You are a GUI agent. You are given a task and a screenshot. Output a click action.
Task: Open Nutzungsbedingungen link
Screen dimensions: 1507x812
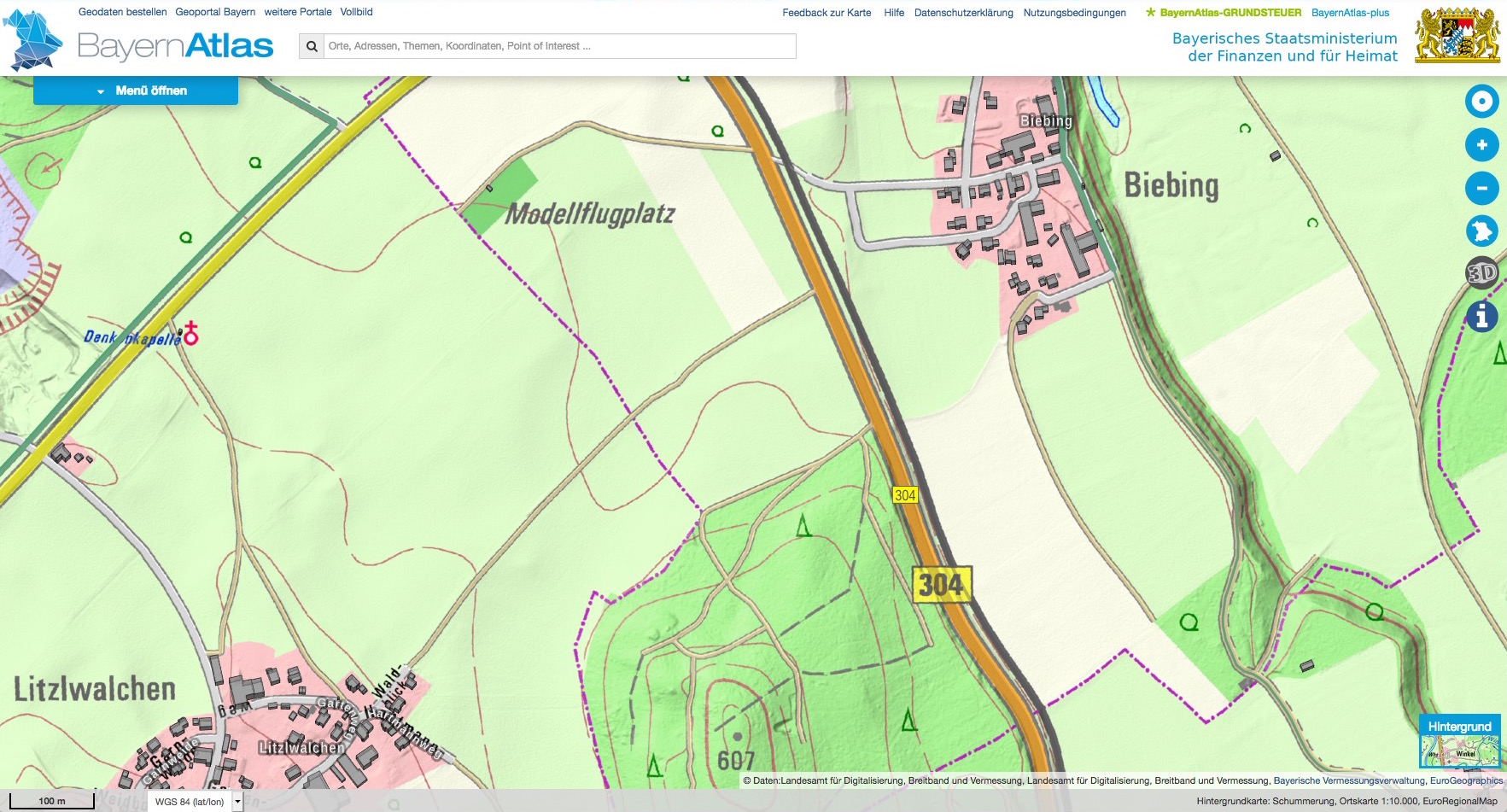tap(1074, 13)
